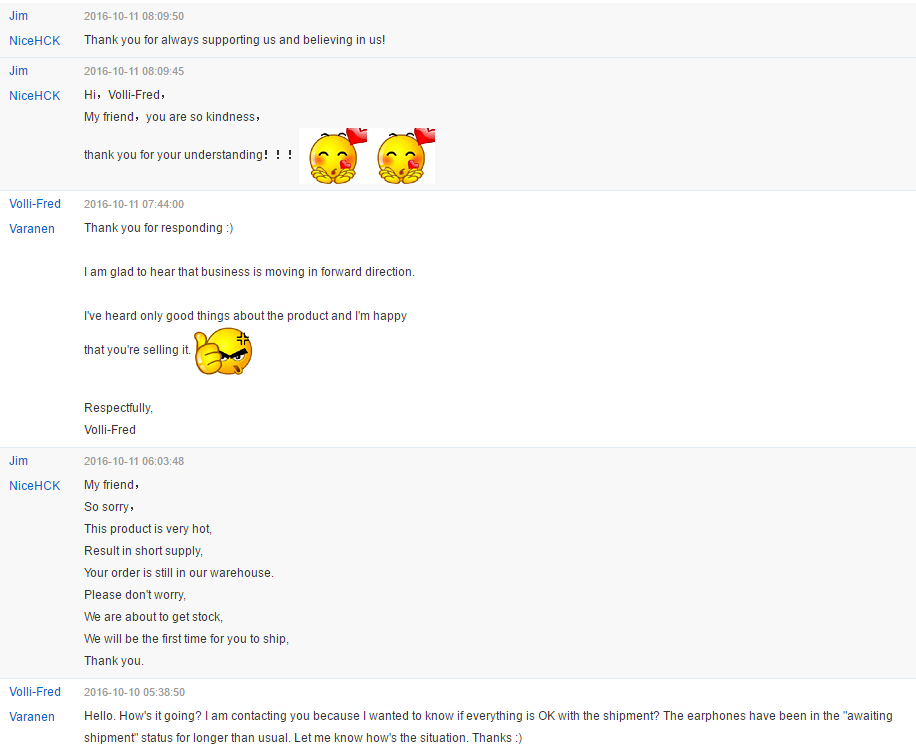The width and height of the screenshot is (916, 754).
Task: Click Varanen surname on the 2016-10-10 message
Action: (x=32, y=717)
